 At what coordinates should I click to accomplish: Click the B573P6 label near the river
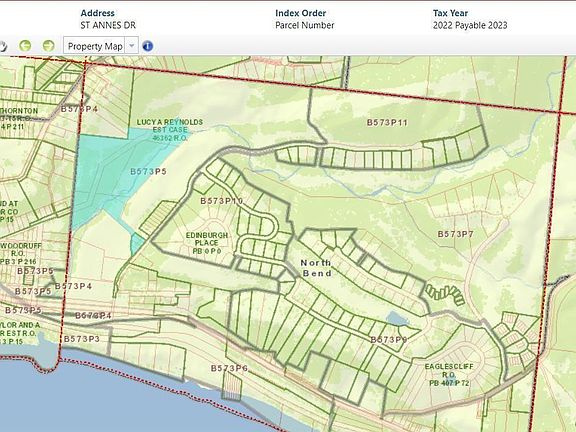pyautogui.click(x=229, y=368)
